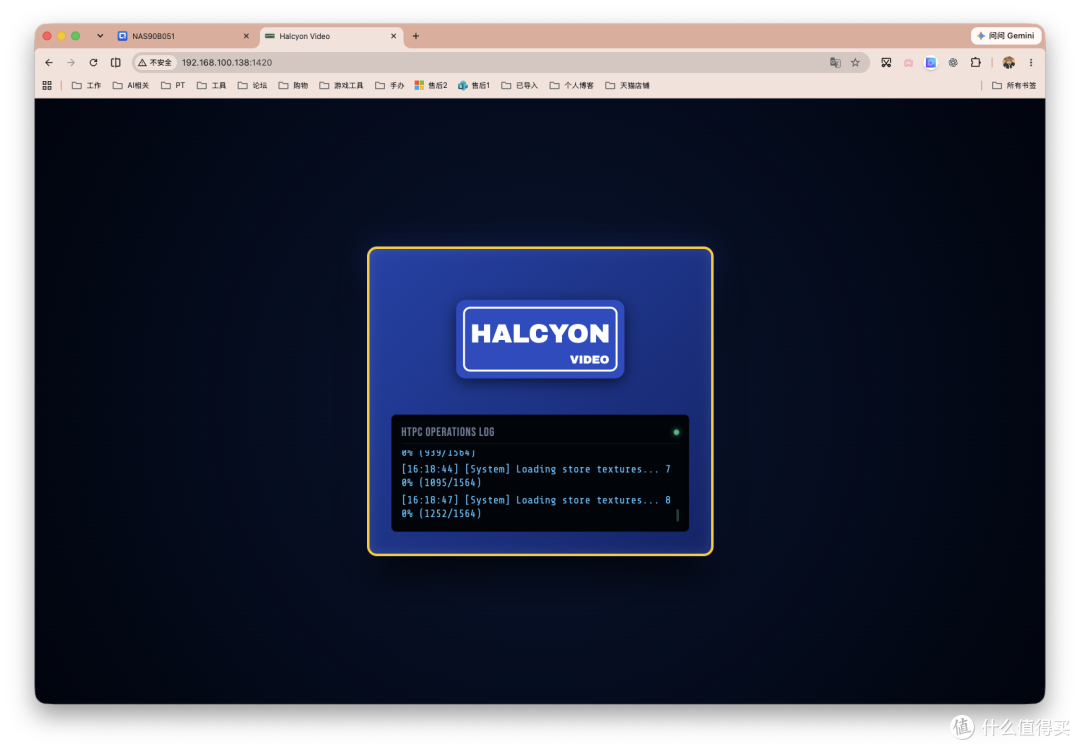Open the tab search dropdown arrow

click(x=100, y=36)
